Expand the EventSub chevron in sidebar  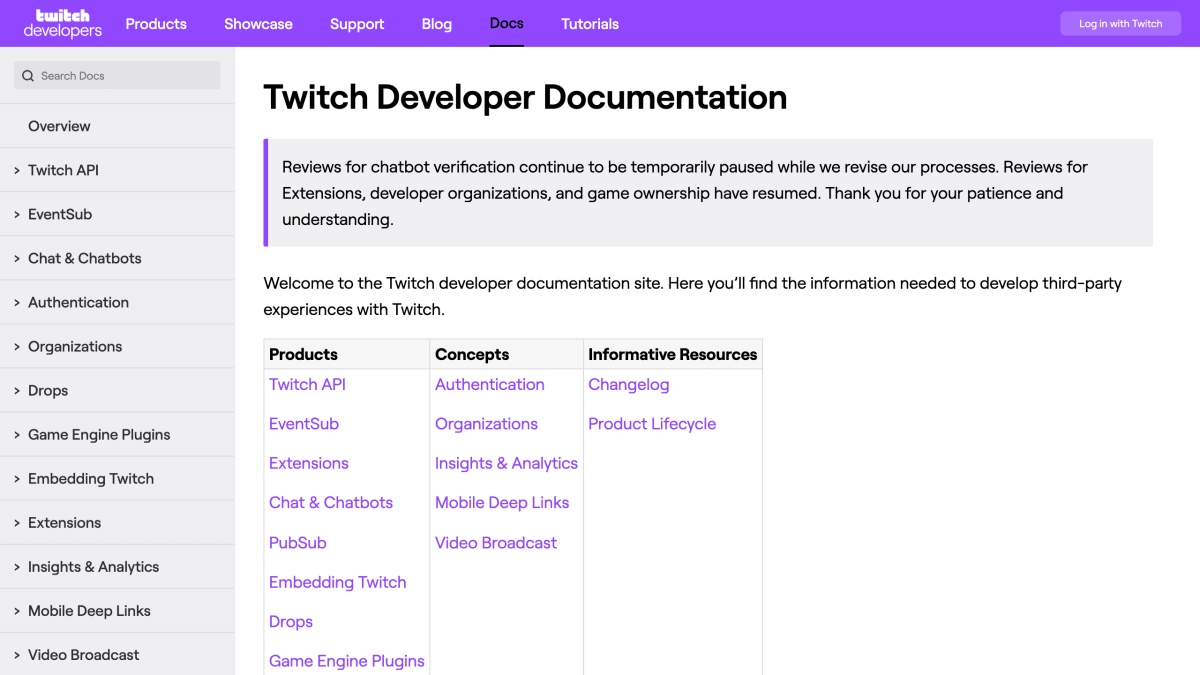pyautogui.click(x=17, y=214)
